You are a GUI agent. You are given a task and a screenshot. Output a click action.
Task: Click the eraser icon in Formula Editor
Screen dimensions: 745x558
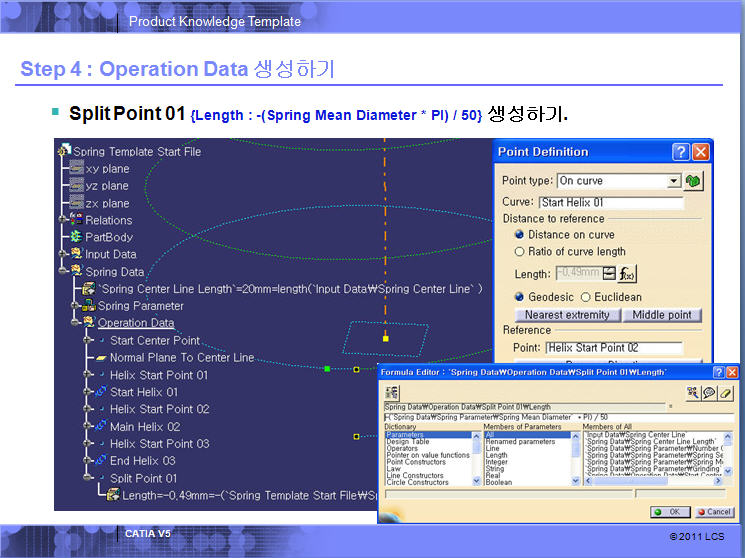pos(726,392)
